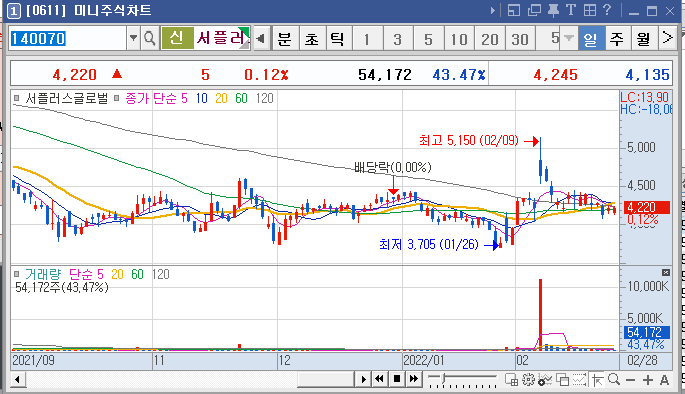Click the 20-day moving average label in price legend
The width and height of the screenshot is (685, 394).
pos(221,98)
